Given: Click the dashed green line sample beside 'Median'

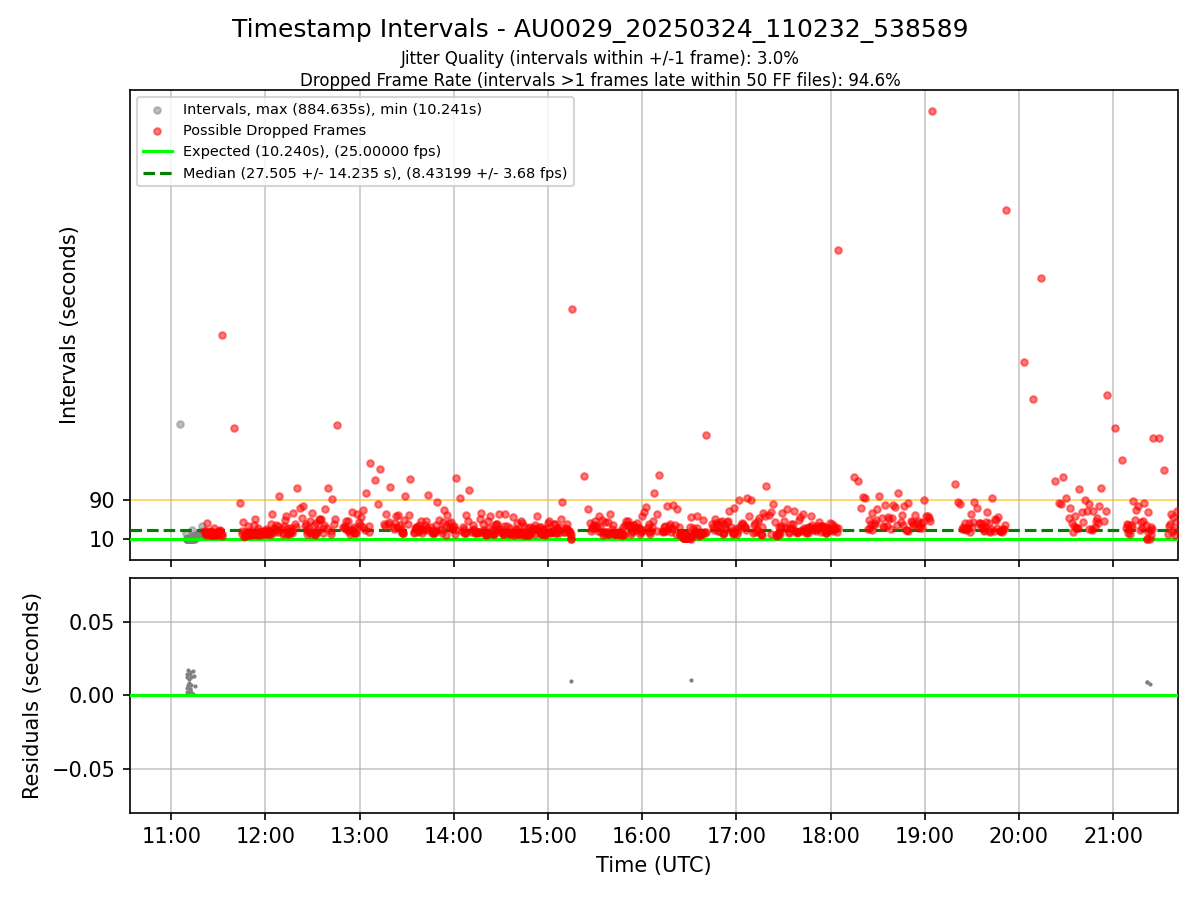Looking at the screenshot, I should 157,173.
